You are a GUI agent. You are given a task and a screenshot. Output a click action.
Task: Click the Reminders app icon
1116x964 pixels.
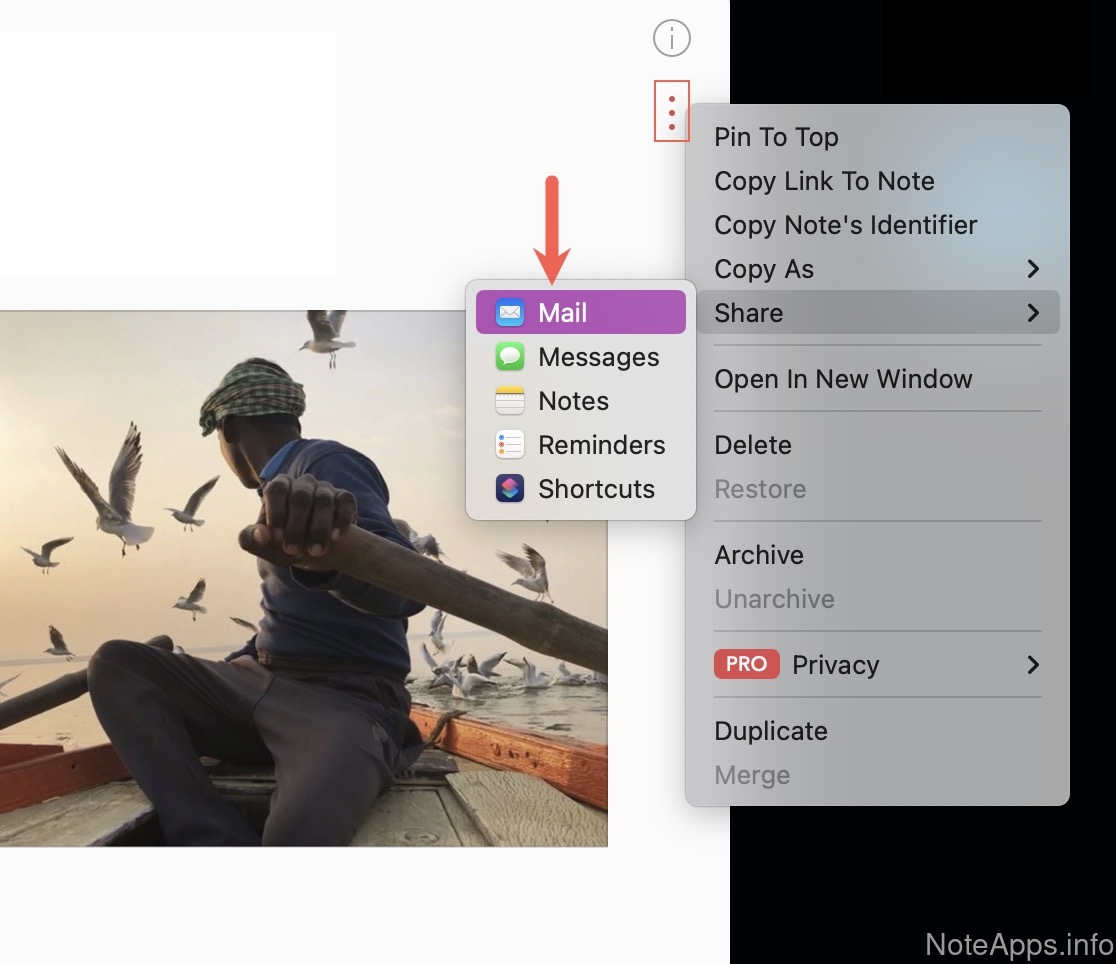pos(510,445)
